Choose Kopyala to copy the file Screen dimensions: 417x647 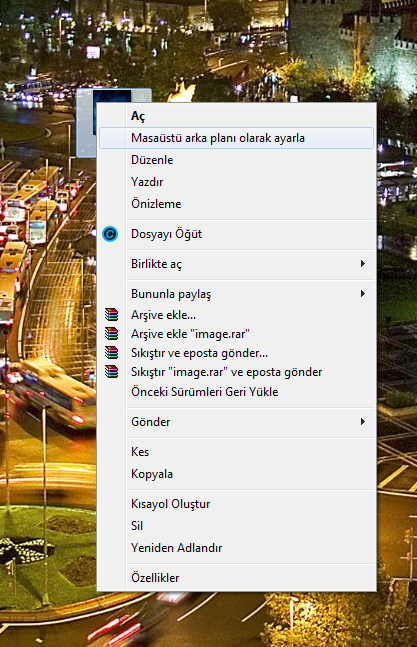236,474
